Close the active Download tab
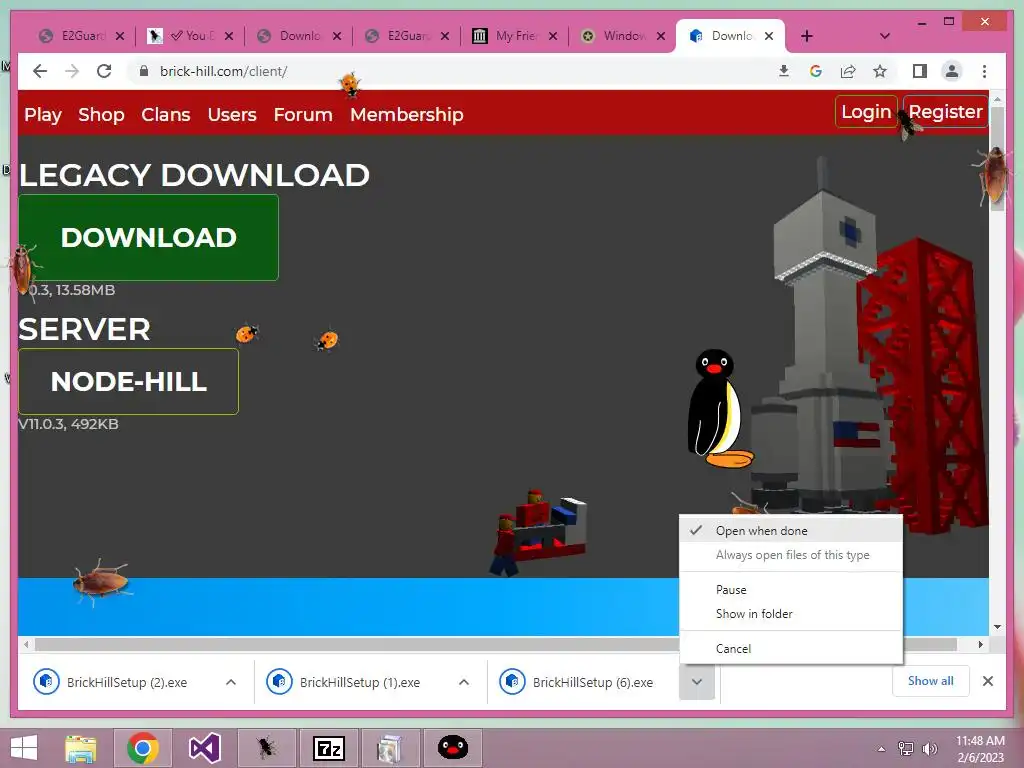The height and width of the screenshot is (768, 1024). 769,36
